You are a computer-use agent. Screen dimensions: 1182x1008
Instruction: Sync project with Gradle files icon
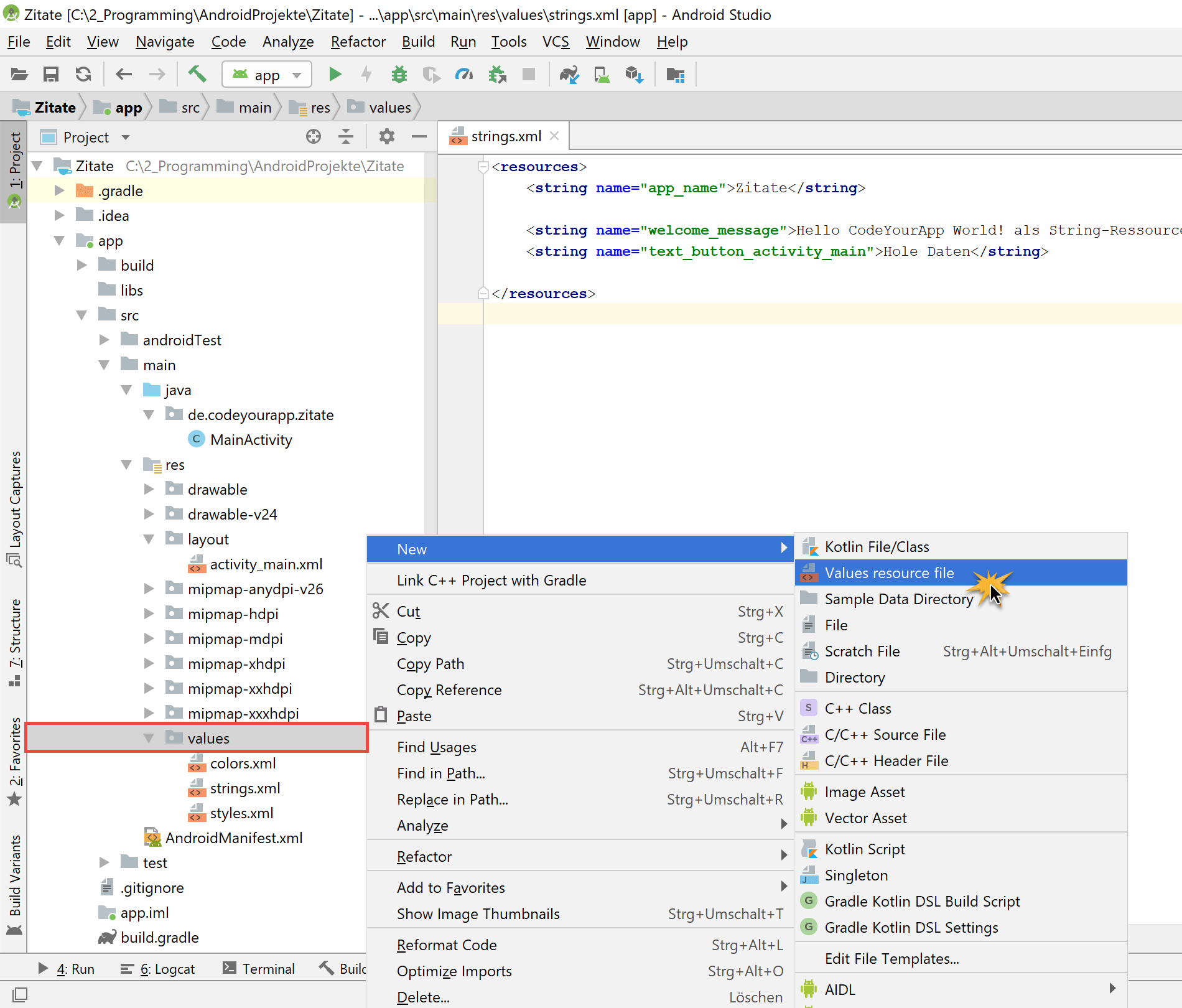click(x=569, y=75)
